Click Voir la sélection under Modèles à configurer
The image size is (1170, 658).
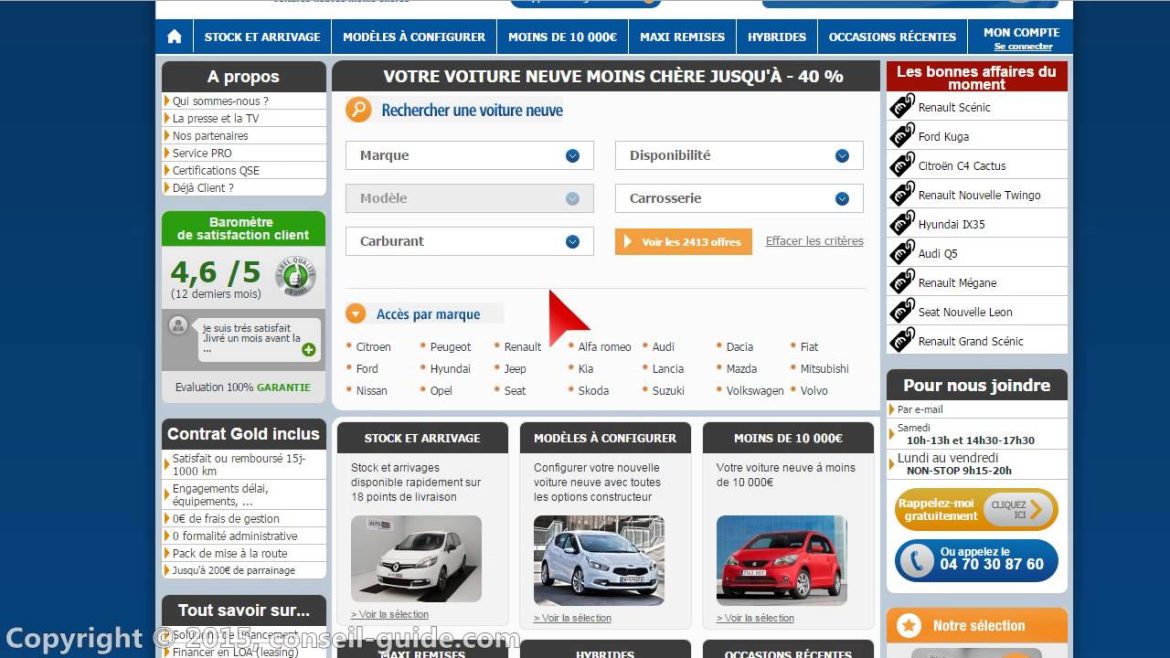[x=572, y=618]
